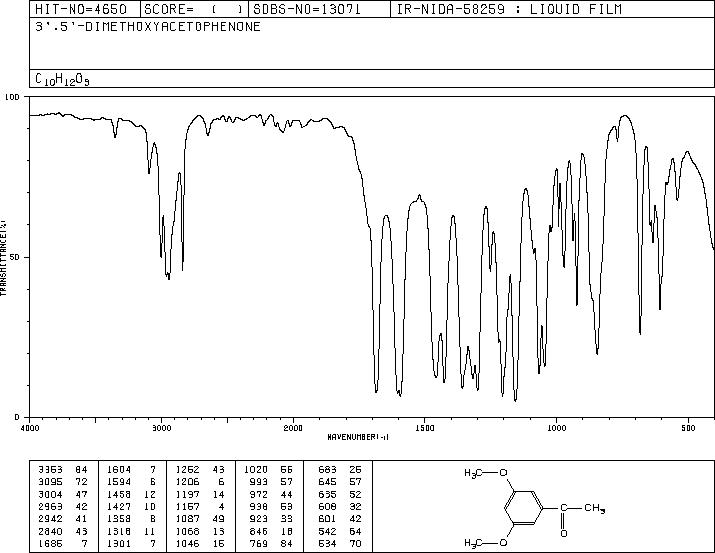Image resolution: width=715 pixels, height=553 pixels.
Task: Click the 100 label on transmittance axis
Action: click(x=12, y=97)
